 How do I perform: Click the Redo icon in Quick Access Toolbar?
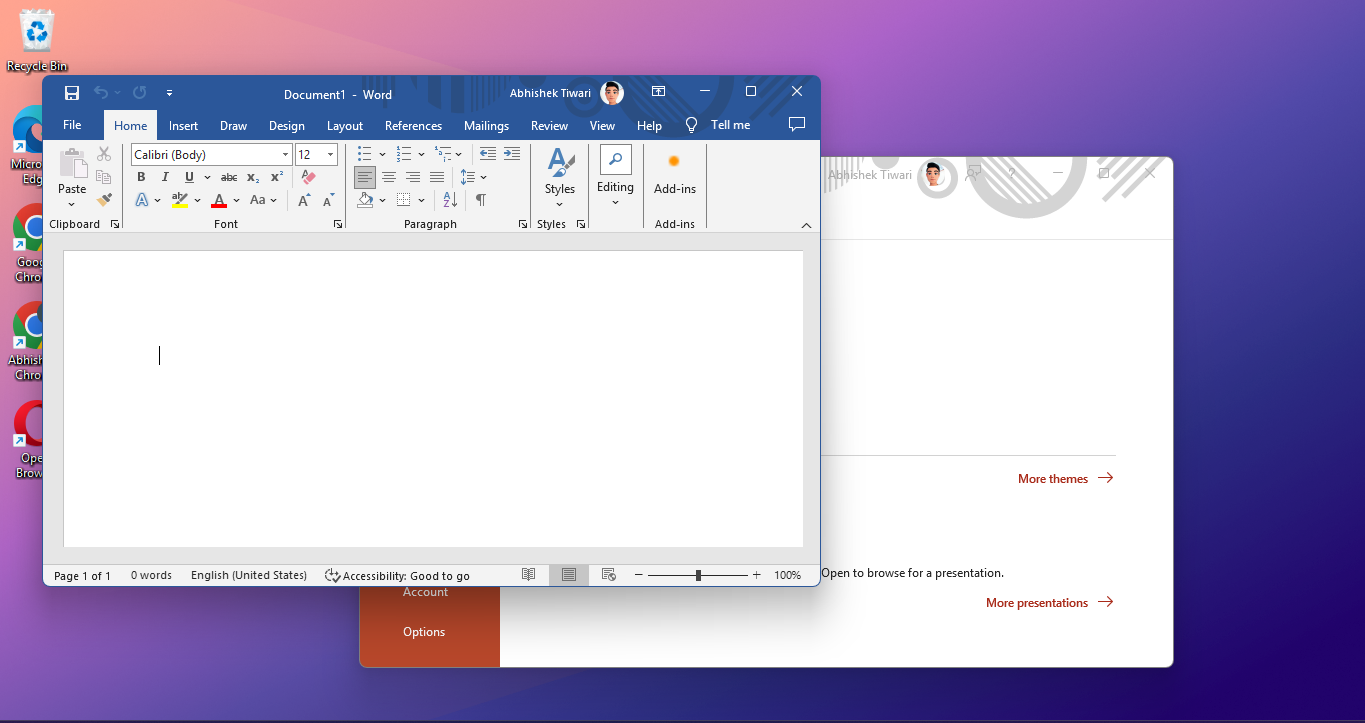pos(139,93)
